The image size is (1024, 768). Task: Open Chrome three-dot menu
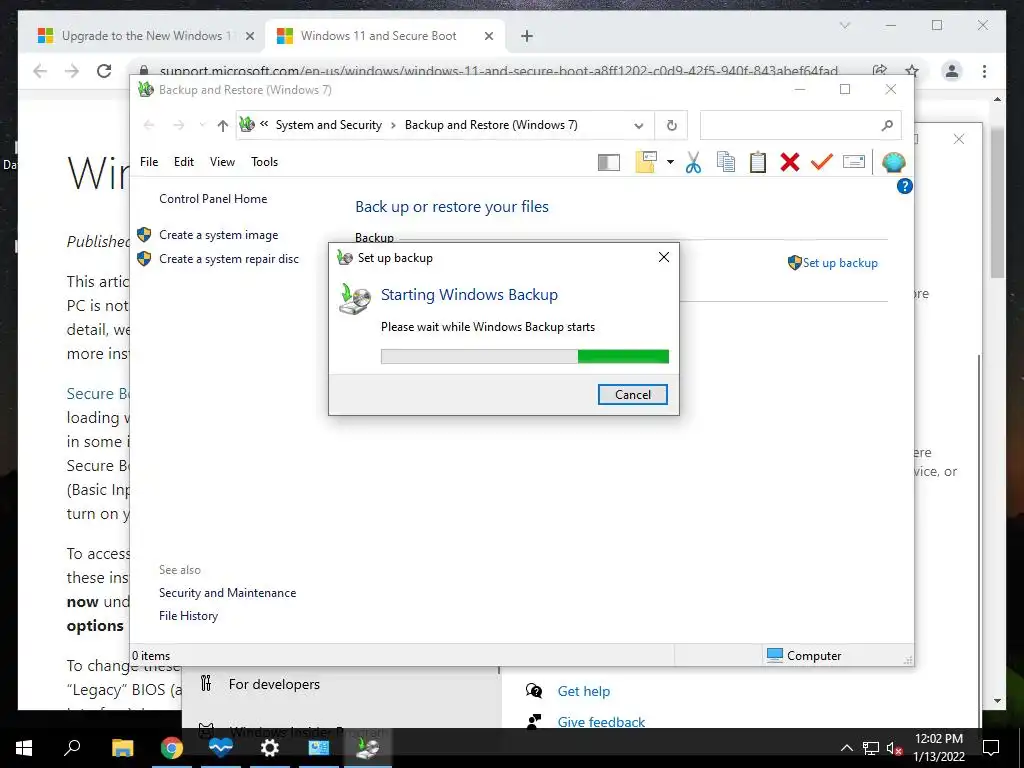point(984,71)
